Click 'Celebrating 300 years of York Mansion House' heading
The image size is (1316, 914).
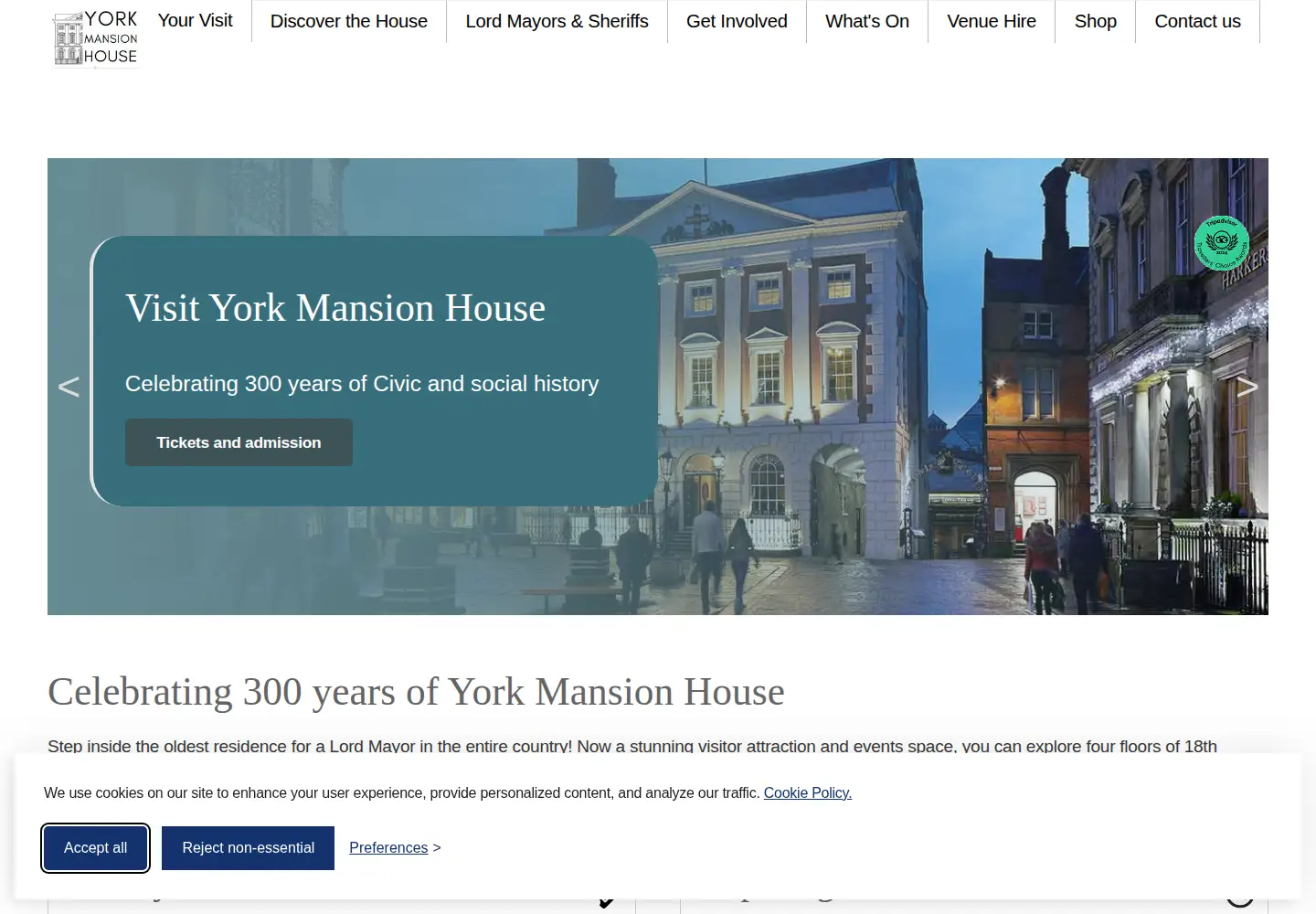[416, 692]
